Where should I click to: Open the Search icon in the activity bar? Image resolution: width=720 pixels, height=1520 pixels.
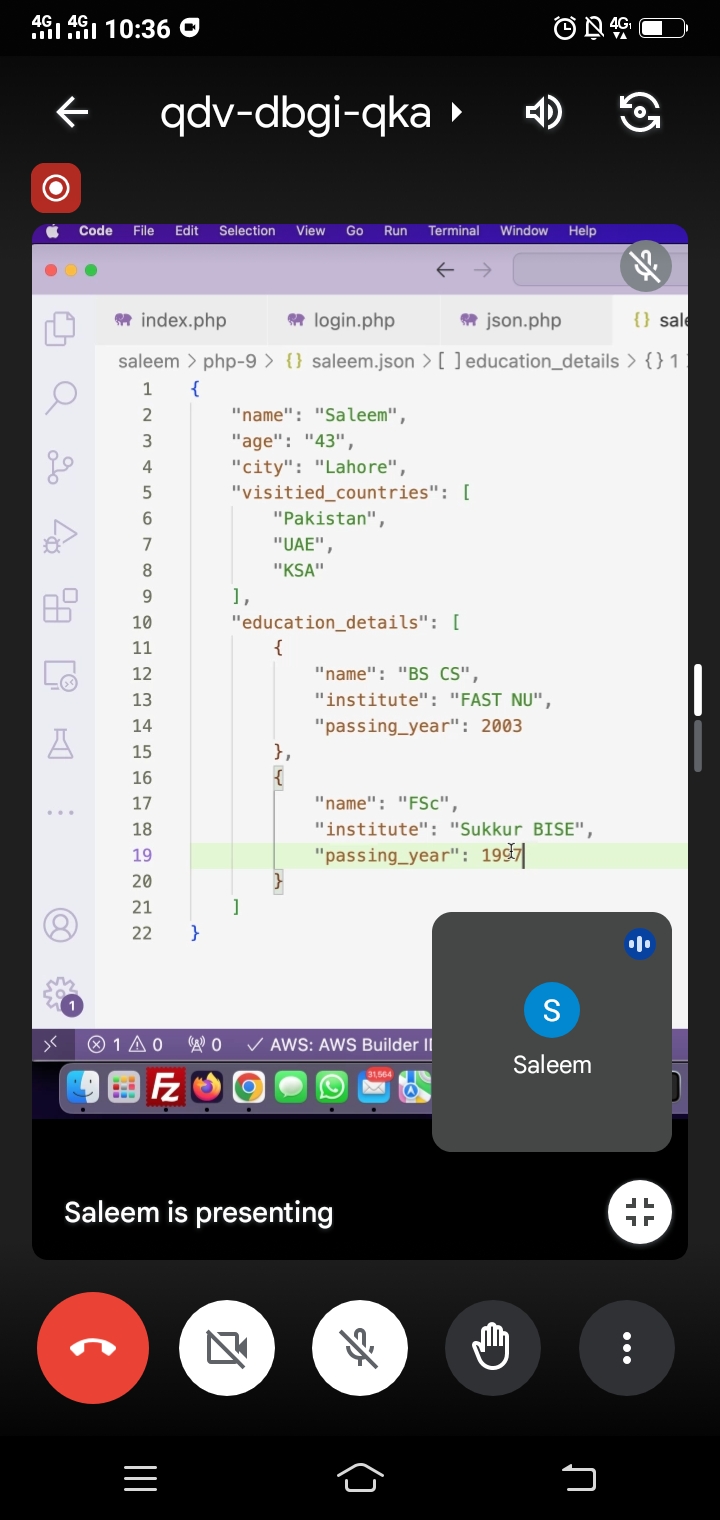click(x=61, y=397)
